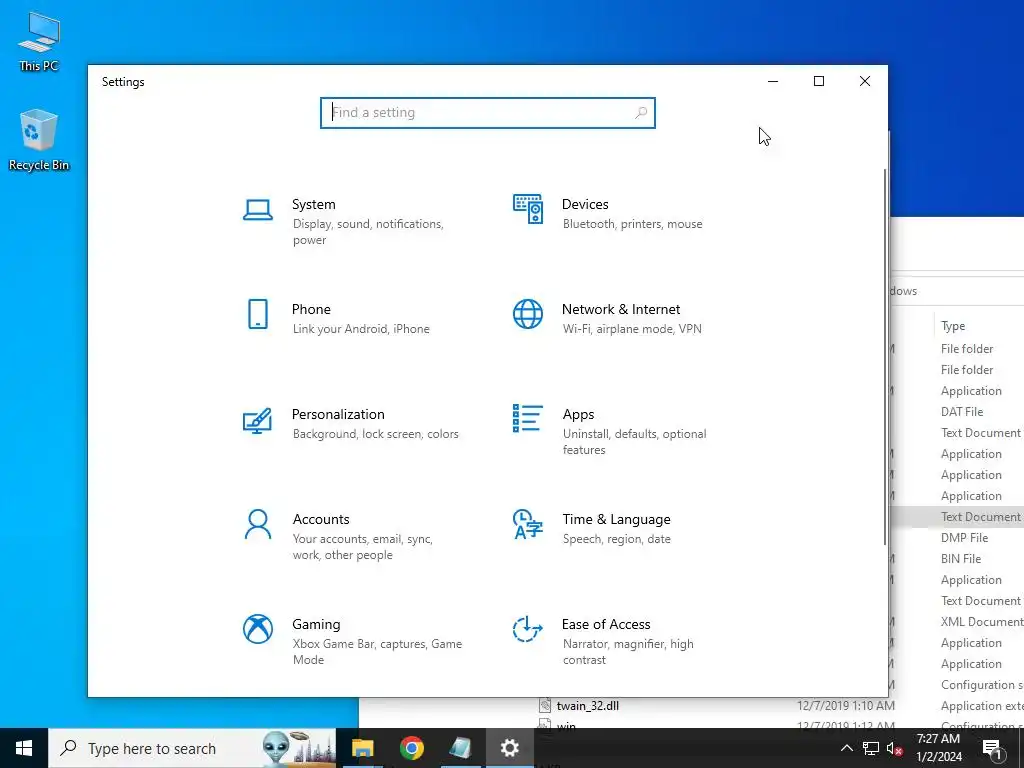
Task: Click the search magnifier in Find a setting
Action: coord(641,112)
